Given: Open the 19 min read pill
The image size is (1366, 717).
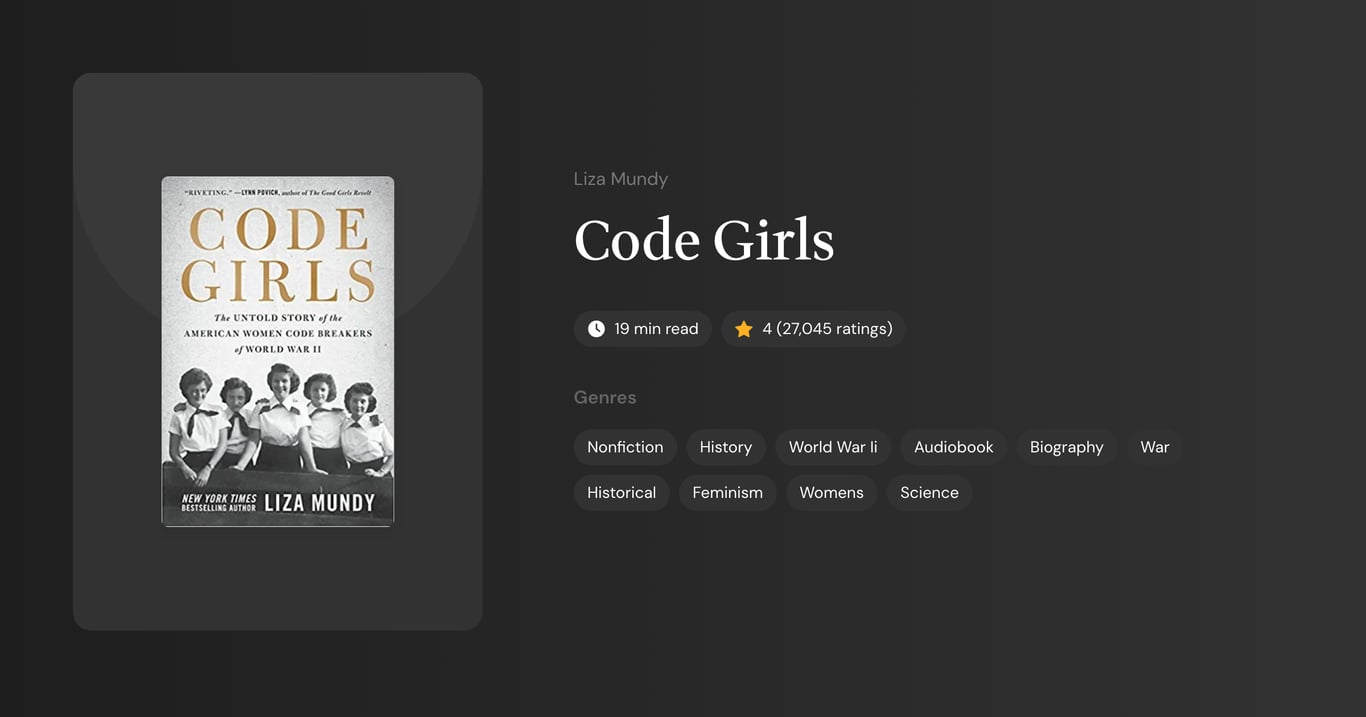Looking at the screenshot, I should tap(642, 328).
